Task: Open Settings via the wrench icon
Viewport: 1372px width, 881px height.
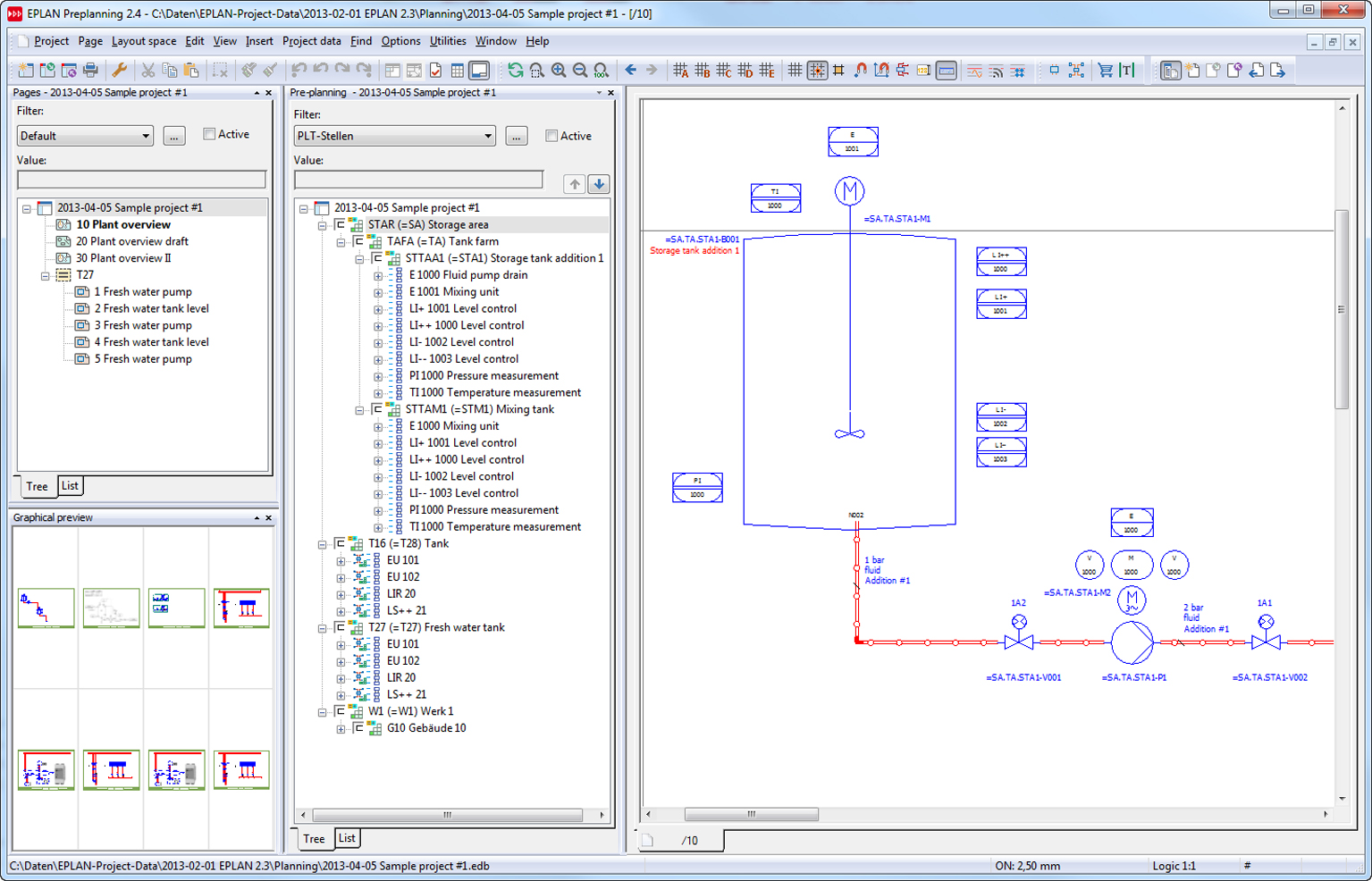Action: point(120,70)
